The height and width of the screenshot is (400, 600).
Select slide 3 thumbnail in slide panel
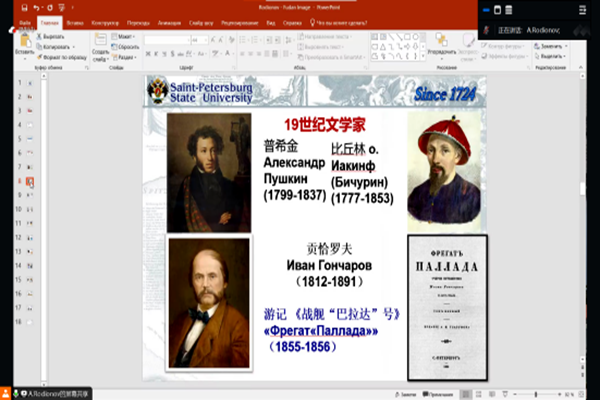click(x=29, y=111)
